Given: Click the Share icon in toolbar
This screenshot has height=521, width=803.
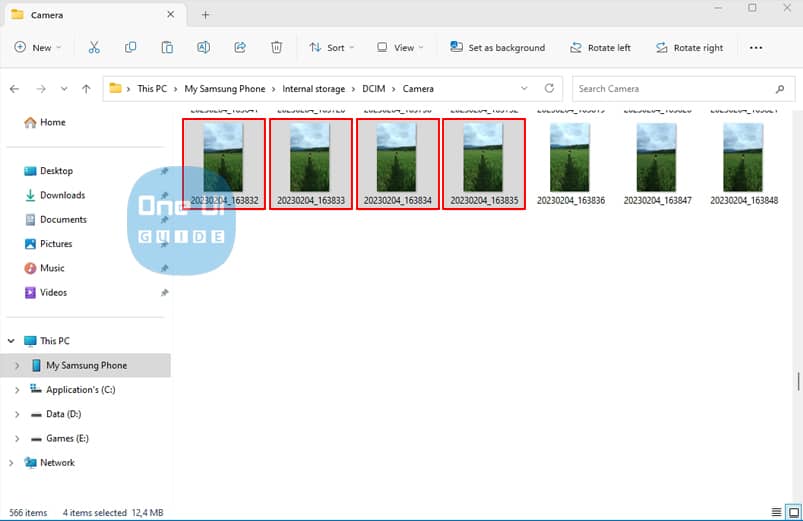Looking at the screenshot, I should 240,47.
